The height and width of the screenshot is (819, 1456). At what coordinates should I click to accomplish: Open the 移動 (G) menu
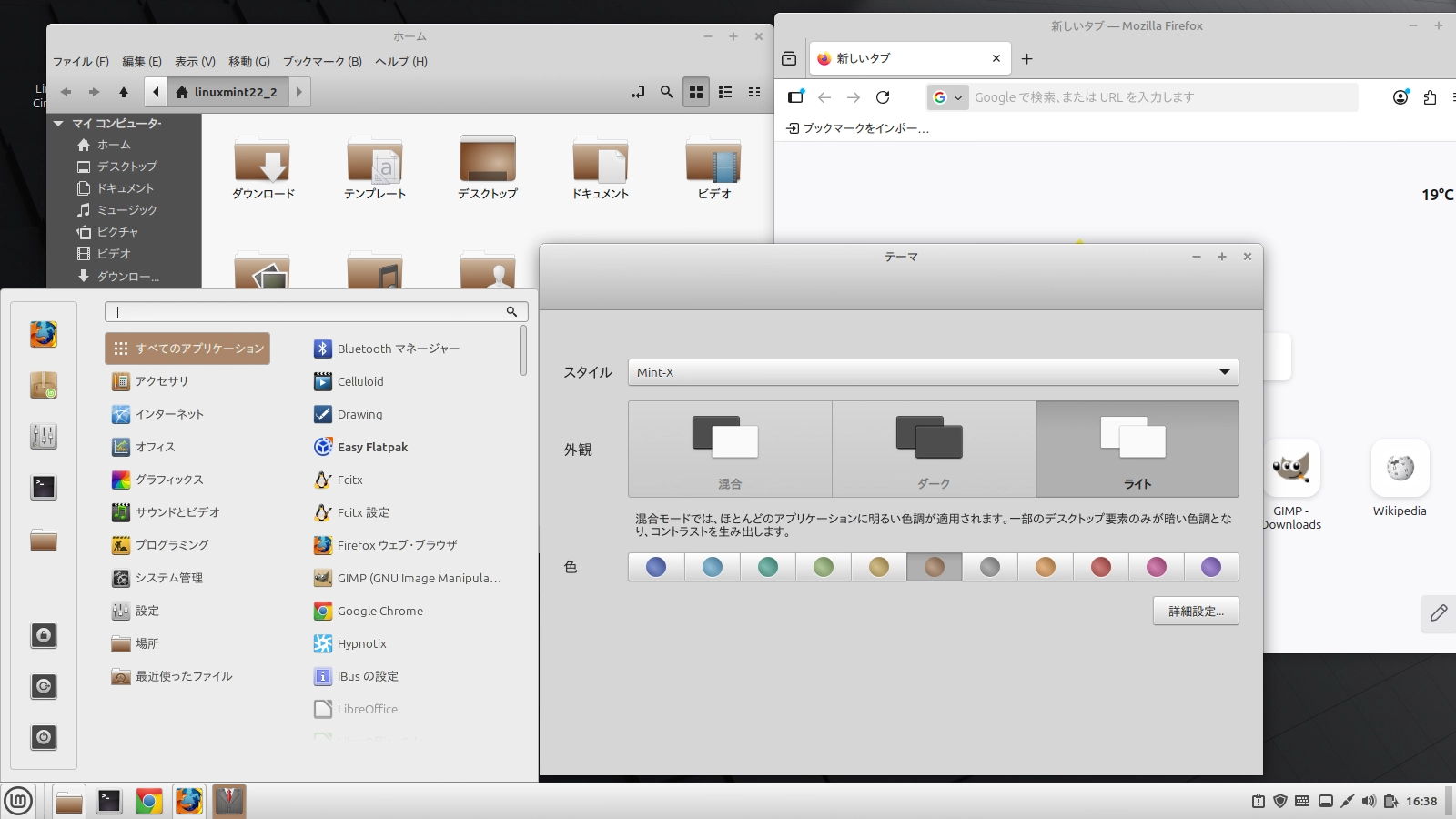[249, 62]
